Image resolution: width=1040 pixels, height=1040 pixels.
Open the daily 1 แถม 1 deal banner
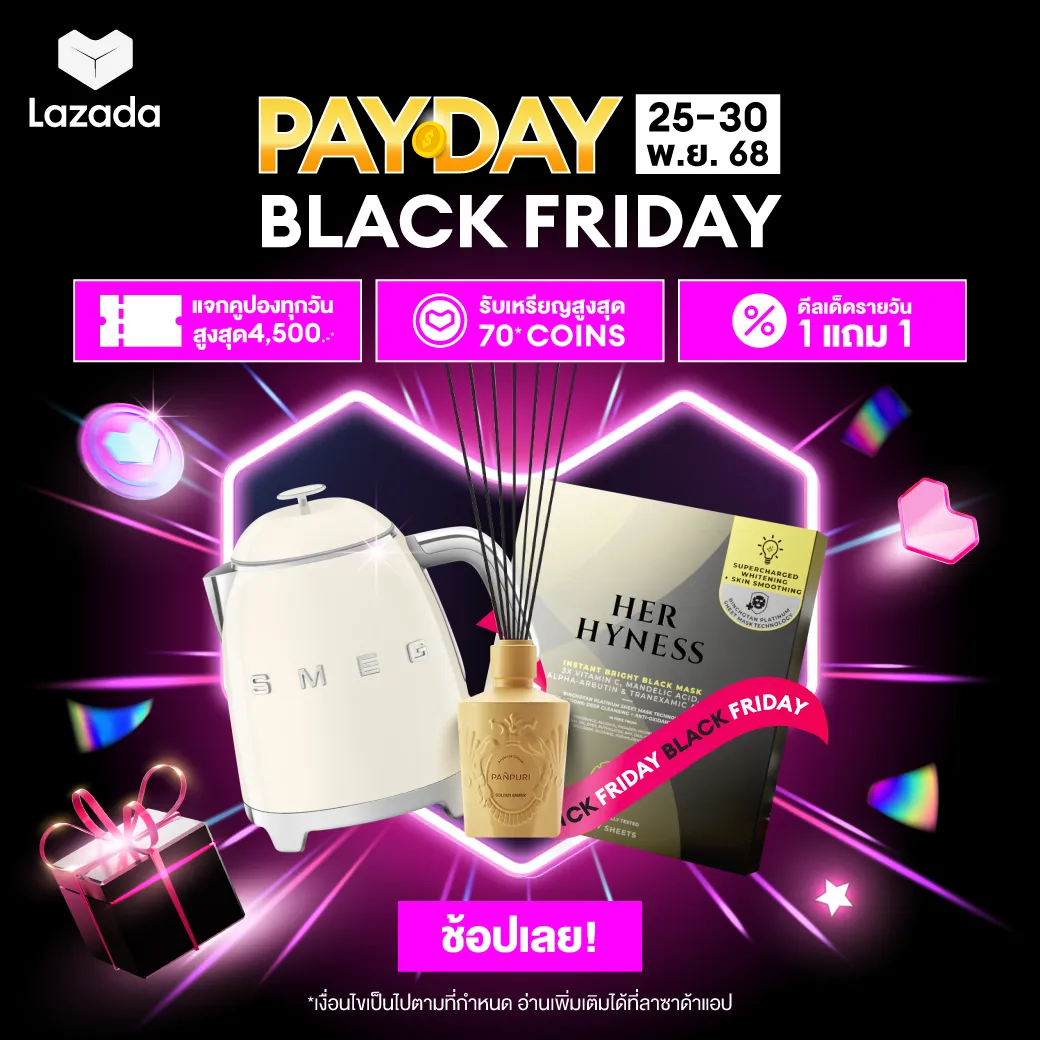point(822,321)
